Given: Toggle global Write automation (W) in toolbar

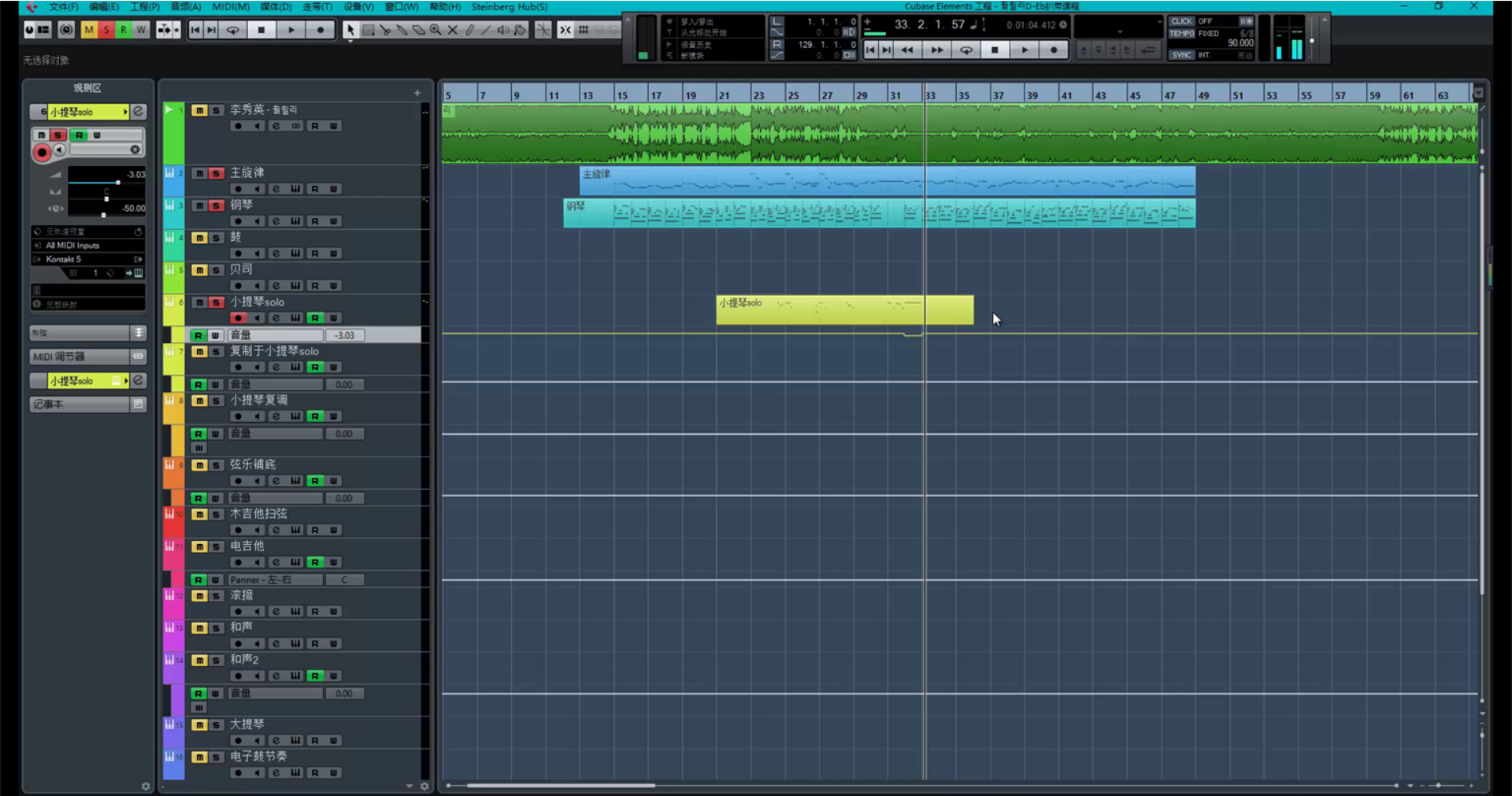Looking at the screenshot, I should [x=141, y=30].
